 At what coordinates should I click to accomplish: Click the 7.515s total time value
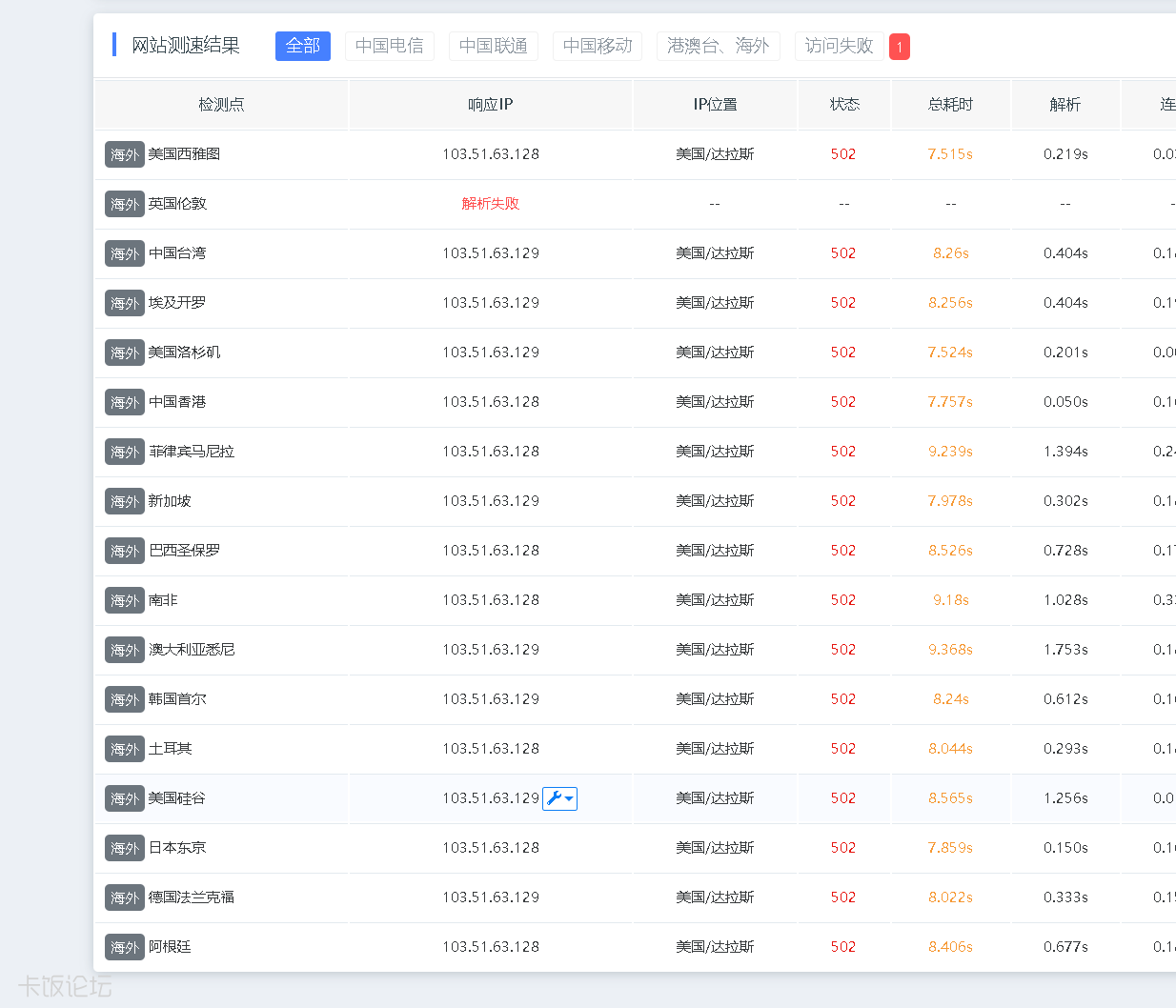950,154
